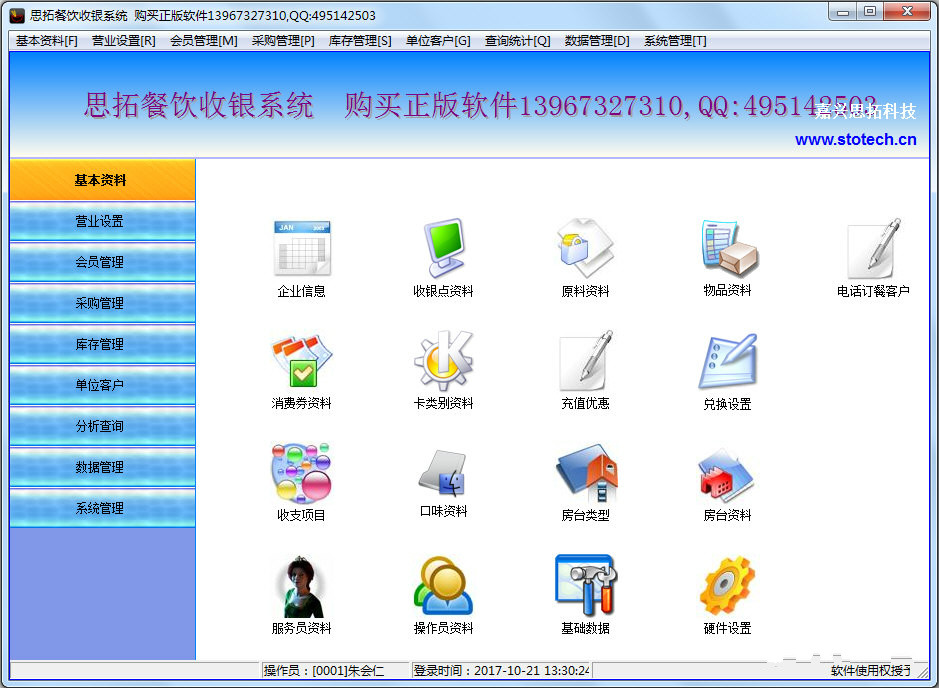Open the 口味资料 icon
The image size is (939, 688).
coord(443,472)
